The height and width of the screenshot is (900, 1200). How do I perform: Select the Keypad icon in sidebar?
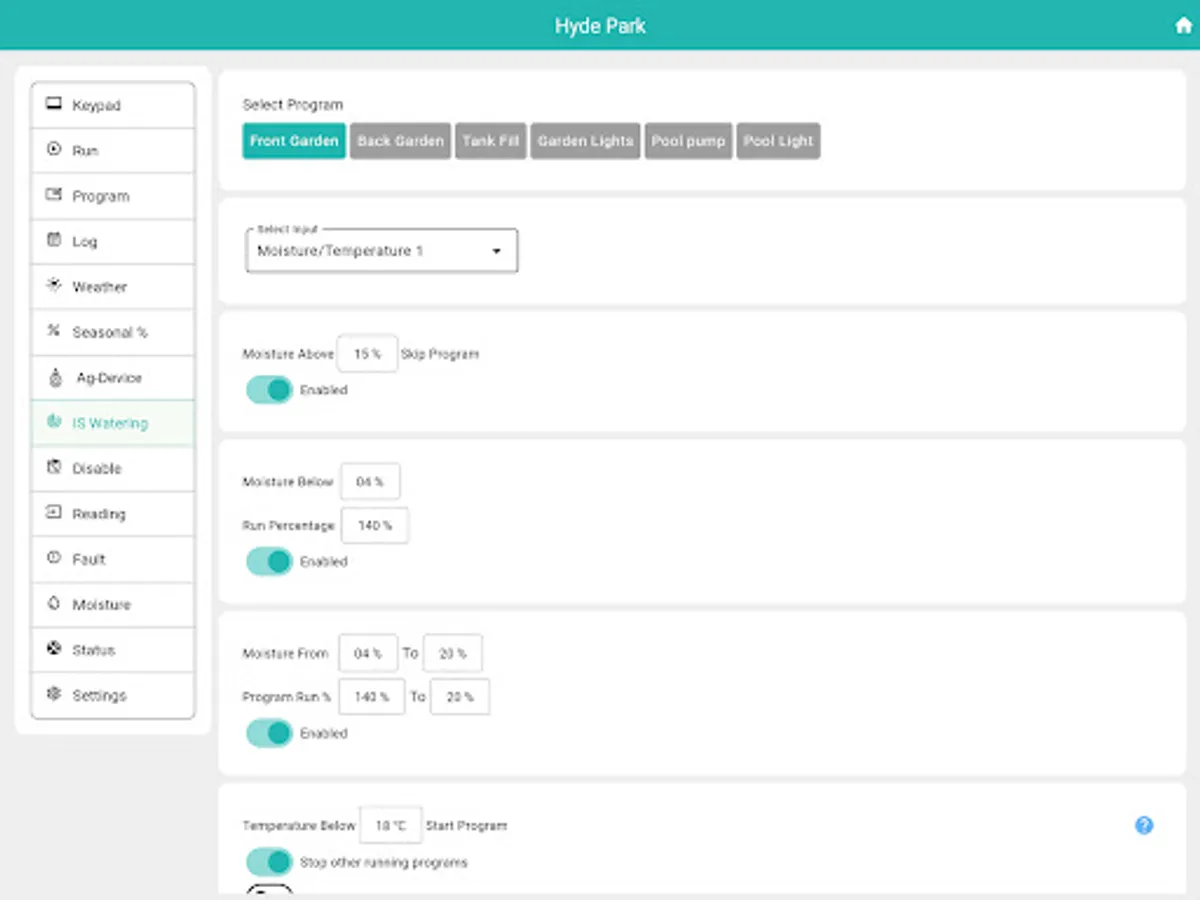pos(53,104)
